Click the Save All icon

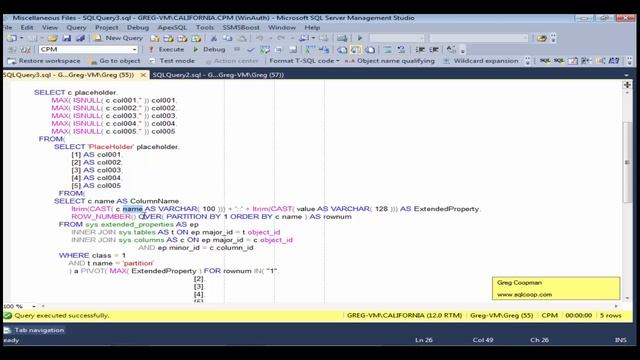click(x=80, y=38)
